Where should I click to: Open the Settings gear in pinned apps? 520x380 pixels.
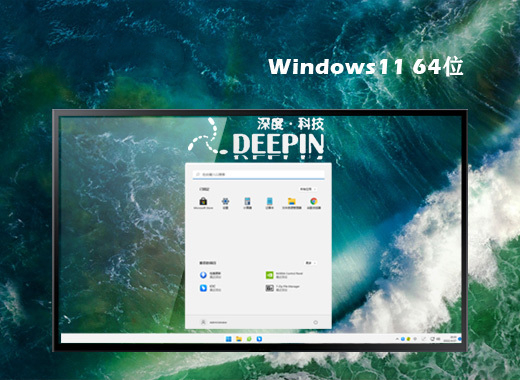pyautogui.click(x=226, y=203)
